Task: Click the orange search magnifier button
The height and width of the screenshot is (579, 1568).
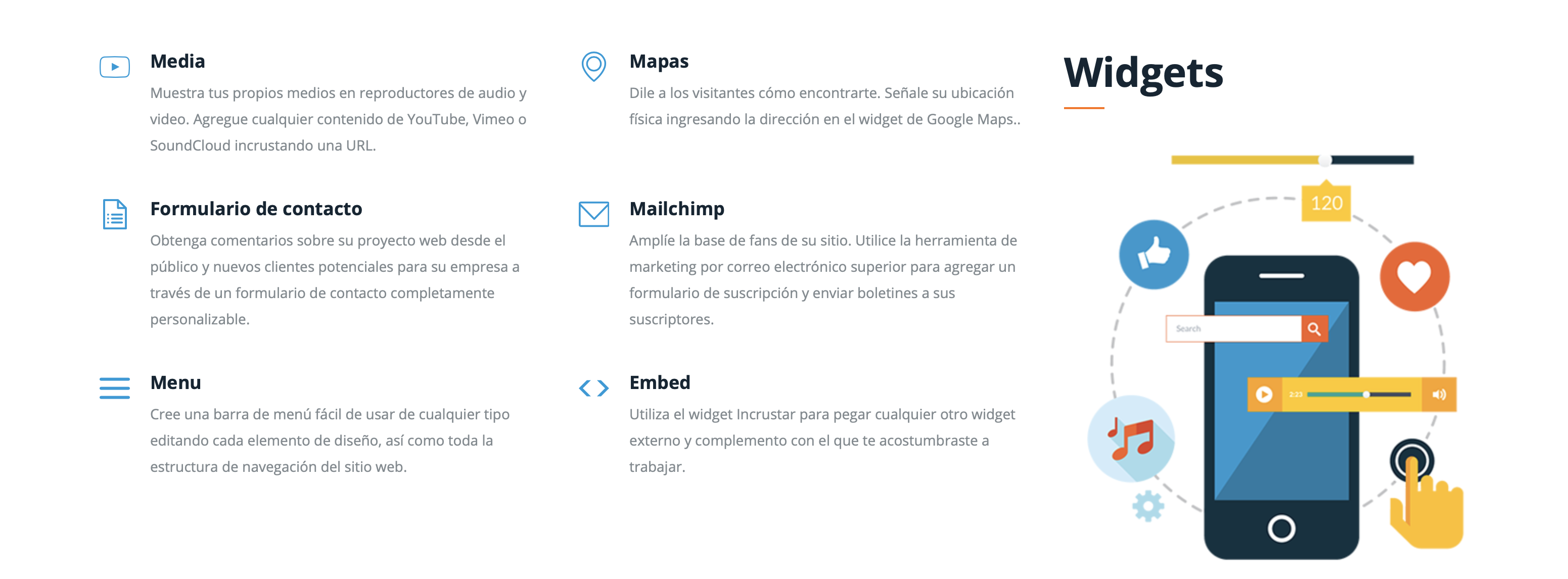Action: tap(1314, 329)
